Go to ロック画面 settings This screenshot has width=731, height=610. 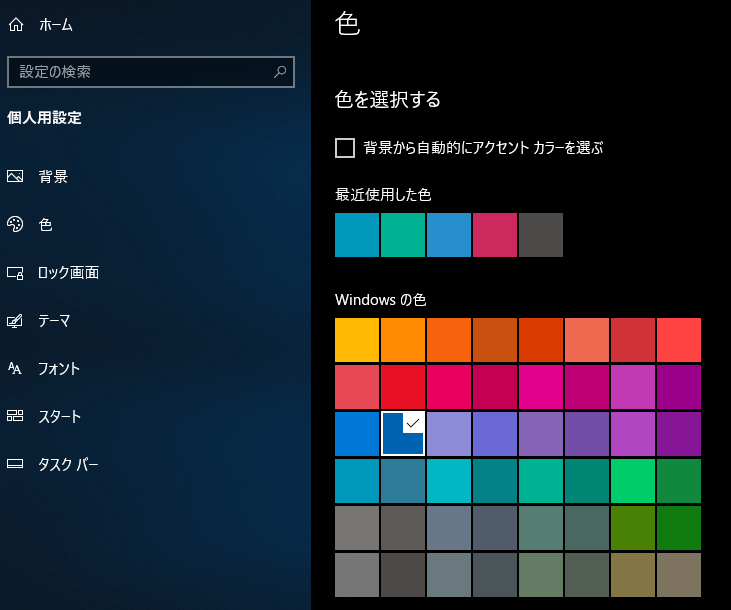point(68,273)
